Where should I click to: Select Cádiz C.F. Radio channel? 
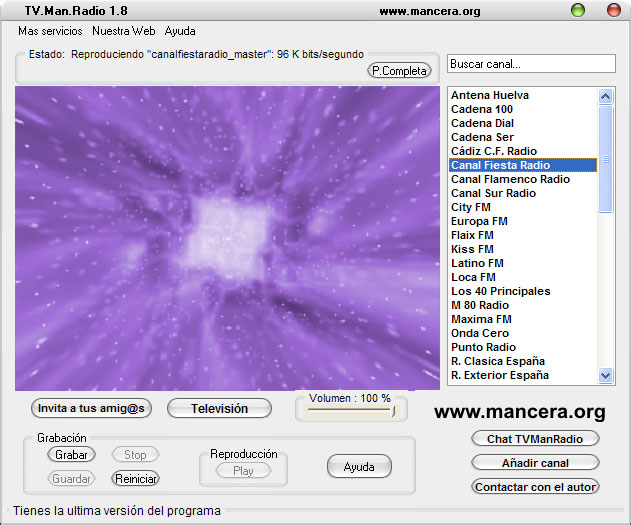(523, 151)
